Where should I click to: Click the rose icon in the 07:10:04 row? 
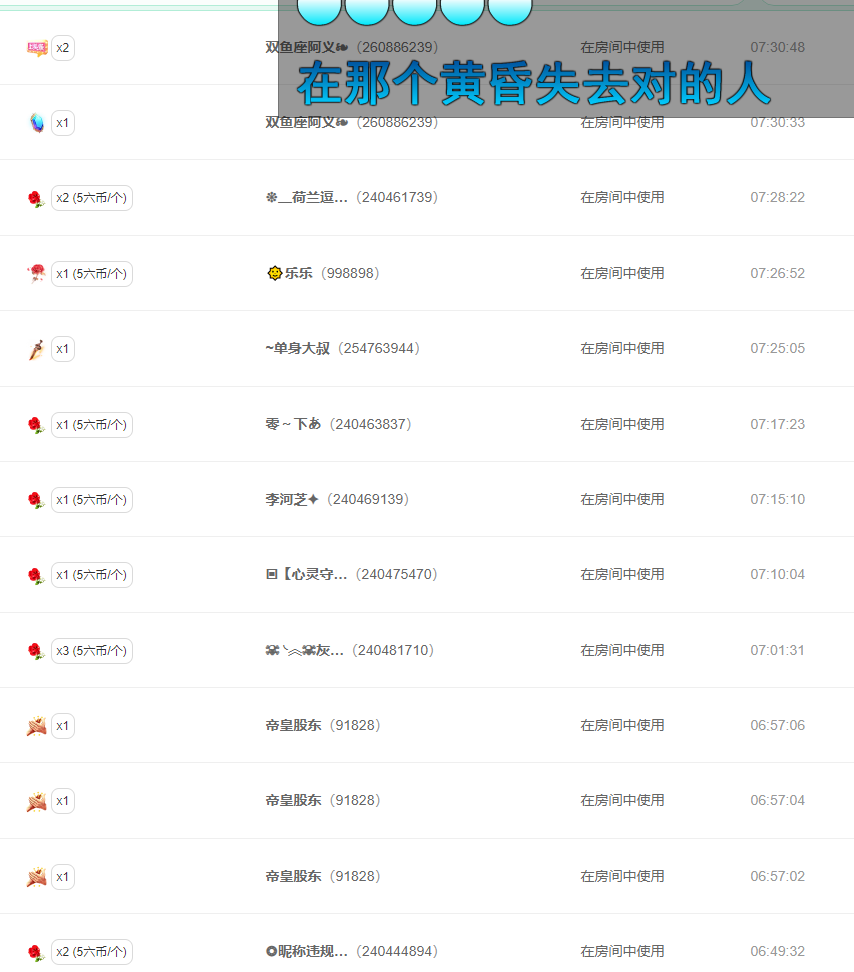tap(36, 575)
